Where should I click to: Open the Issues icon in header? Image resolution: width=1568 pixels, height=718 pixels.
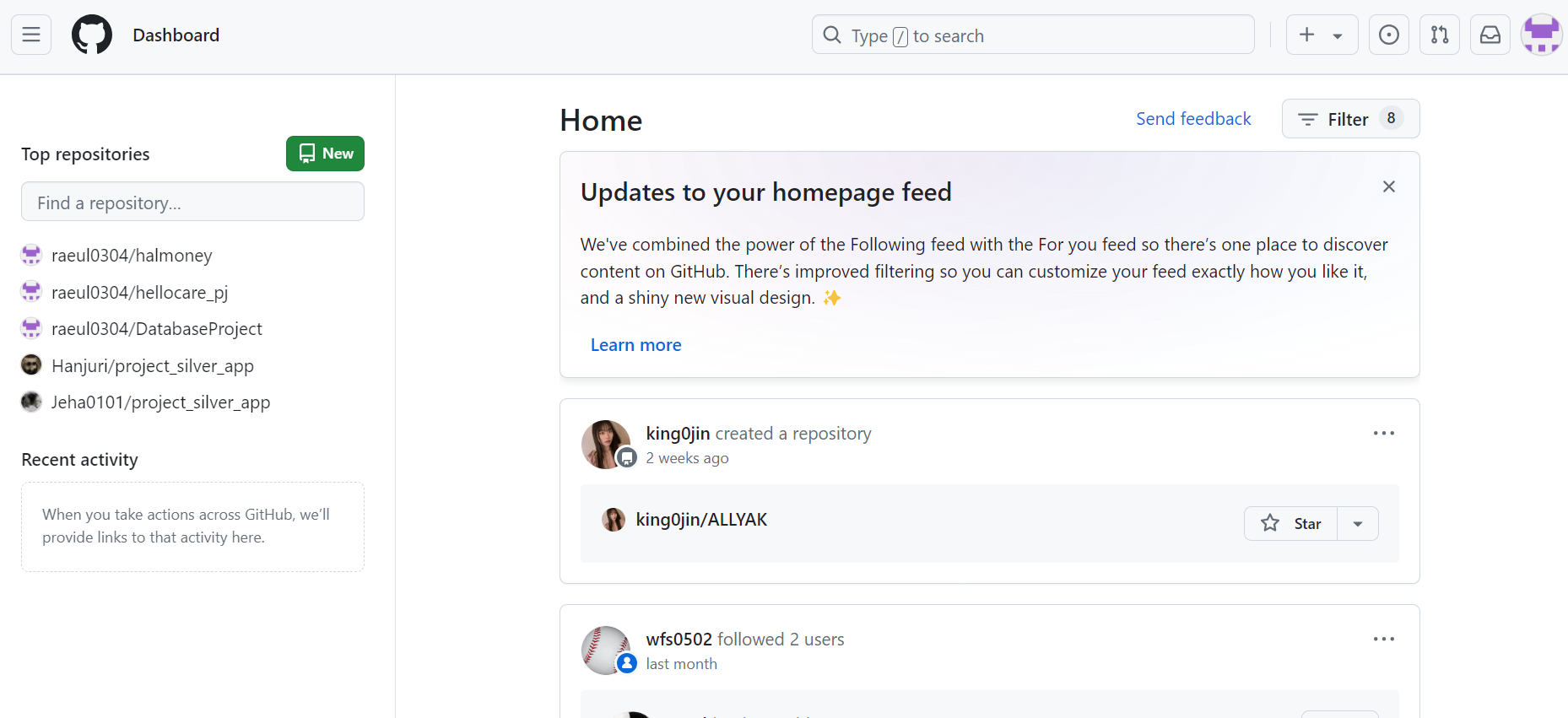click(x=1389, y=35)
